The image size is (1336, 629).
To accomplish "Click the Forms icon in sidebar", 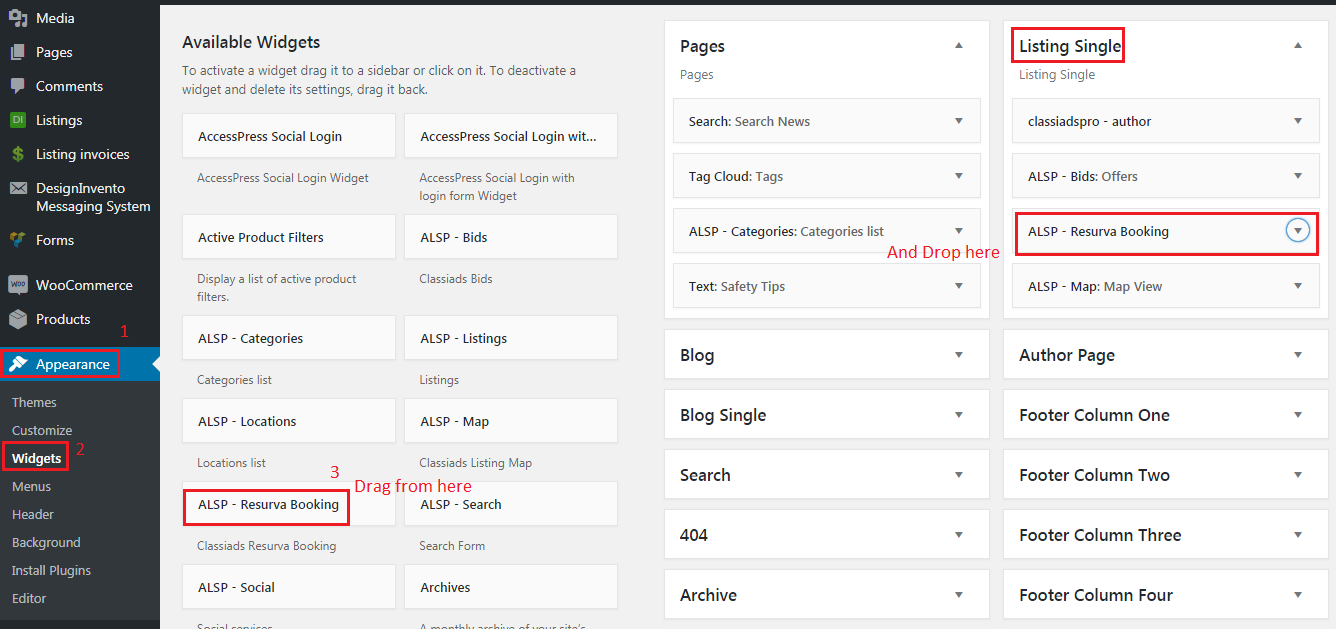I will [x=18, y=240].
